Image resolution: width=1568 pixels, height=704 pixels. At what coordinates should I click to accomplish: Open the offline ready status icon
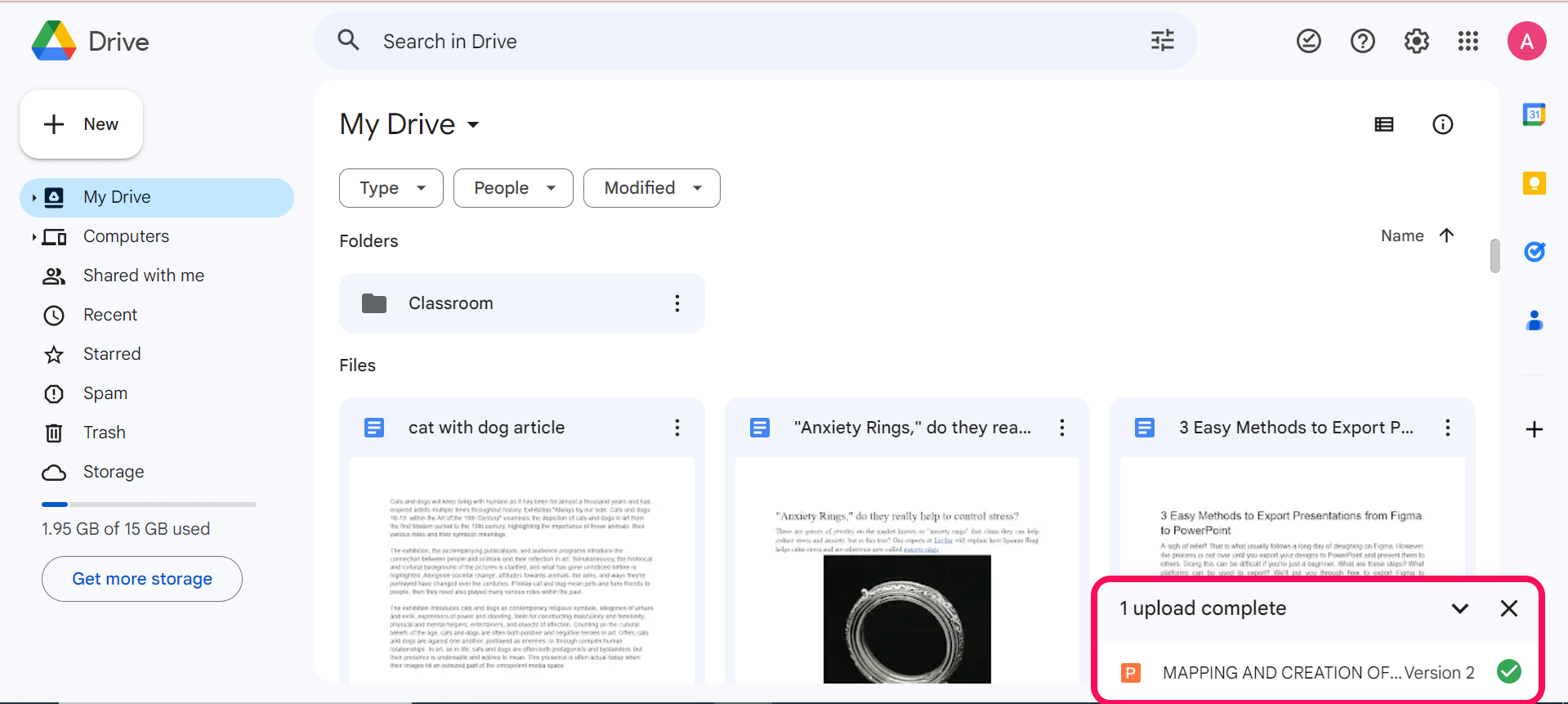pyautogui.click(x=1308, y=41)
